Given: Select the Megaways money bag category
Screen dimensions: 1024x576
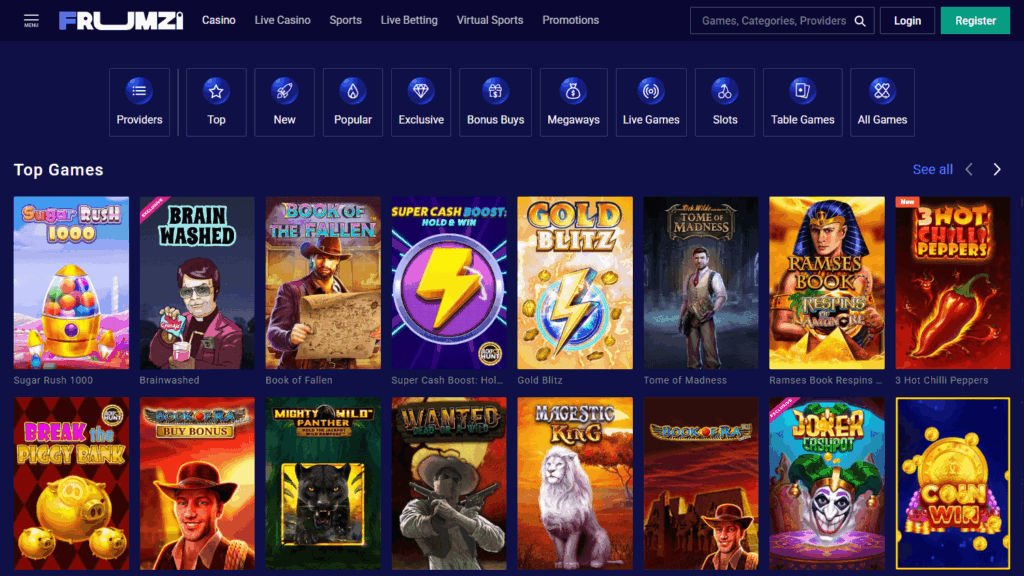Looking at the screenshot, I should (x=573, y=92).
